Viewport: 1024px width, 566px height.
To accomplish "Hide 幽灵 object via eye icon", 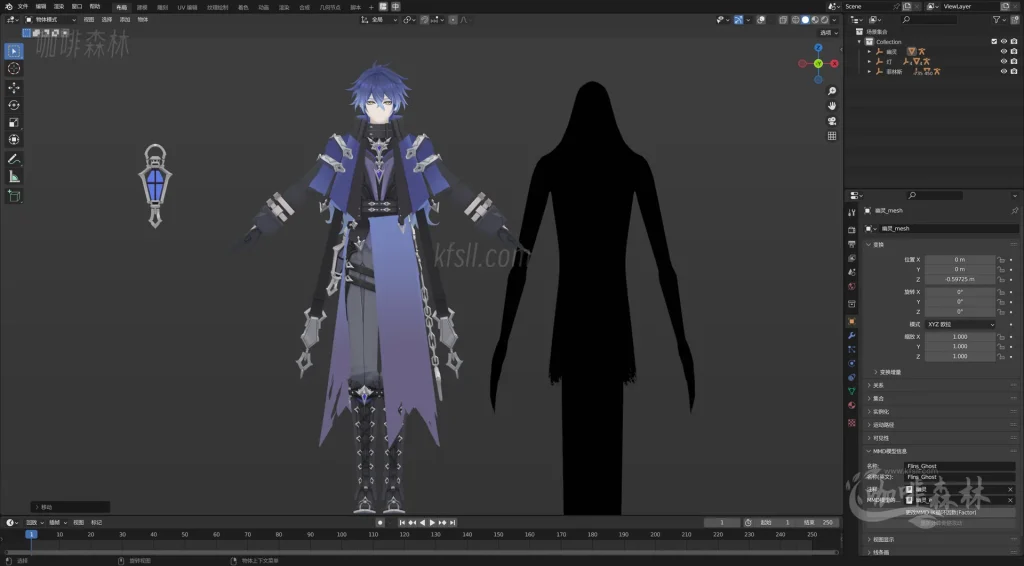I will [1004, 51].
